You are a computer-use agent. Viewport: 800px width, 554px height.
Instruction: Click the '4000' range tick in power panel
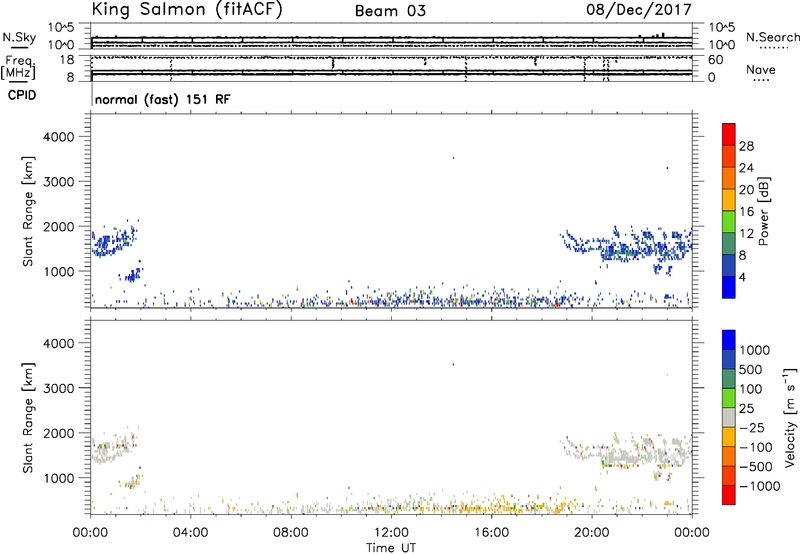coord(59,137)
